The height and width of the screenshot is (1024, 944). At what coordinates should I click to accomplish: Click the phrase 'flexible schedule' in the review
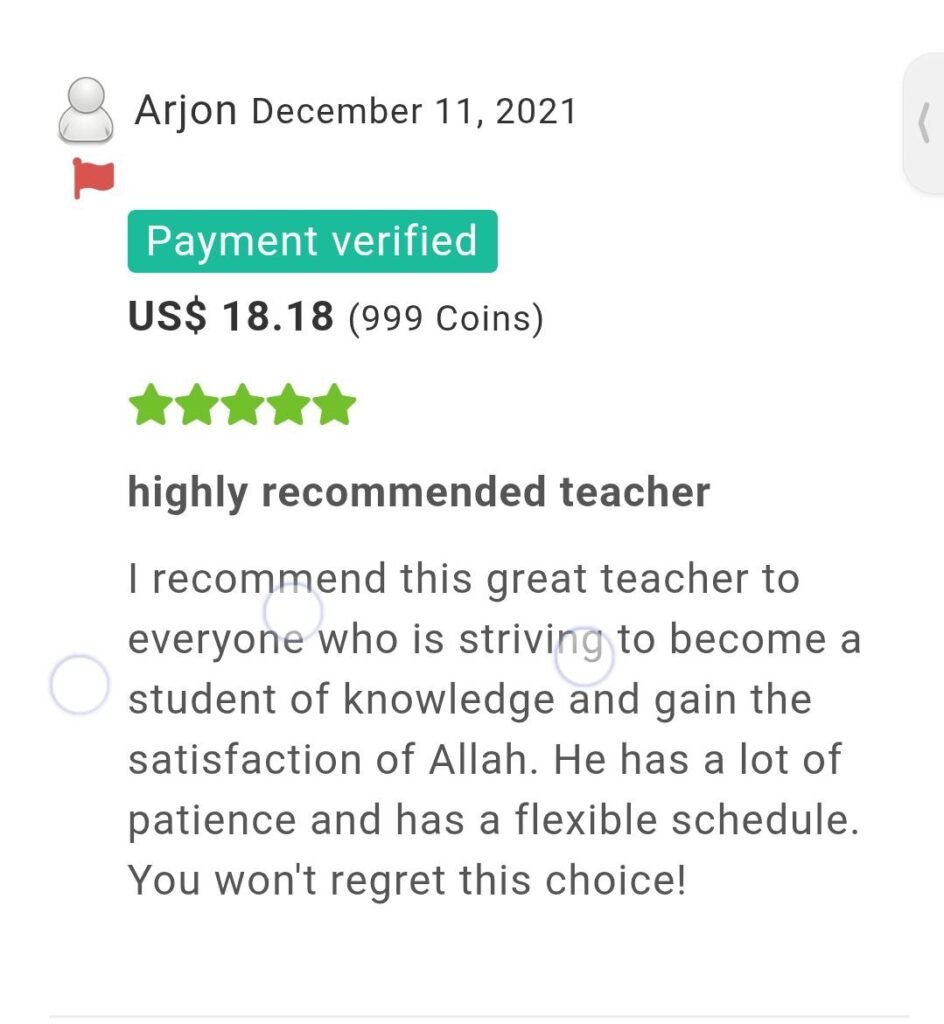686,820
